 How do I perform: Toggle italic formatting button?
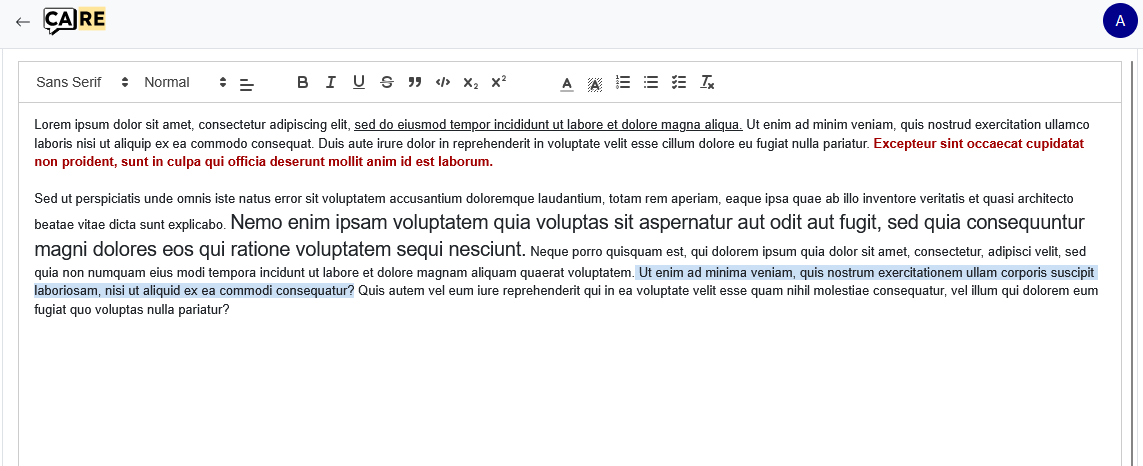pos(331,83)
